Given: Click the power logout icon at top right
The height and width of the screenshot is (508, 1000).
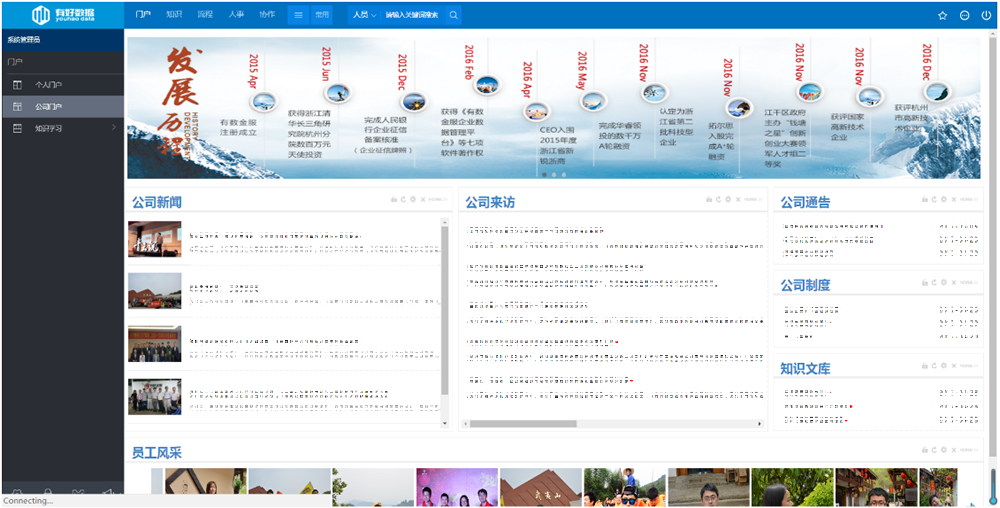Looking at the screenshot, I should pos(986,16).
